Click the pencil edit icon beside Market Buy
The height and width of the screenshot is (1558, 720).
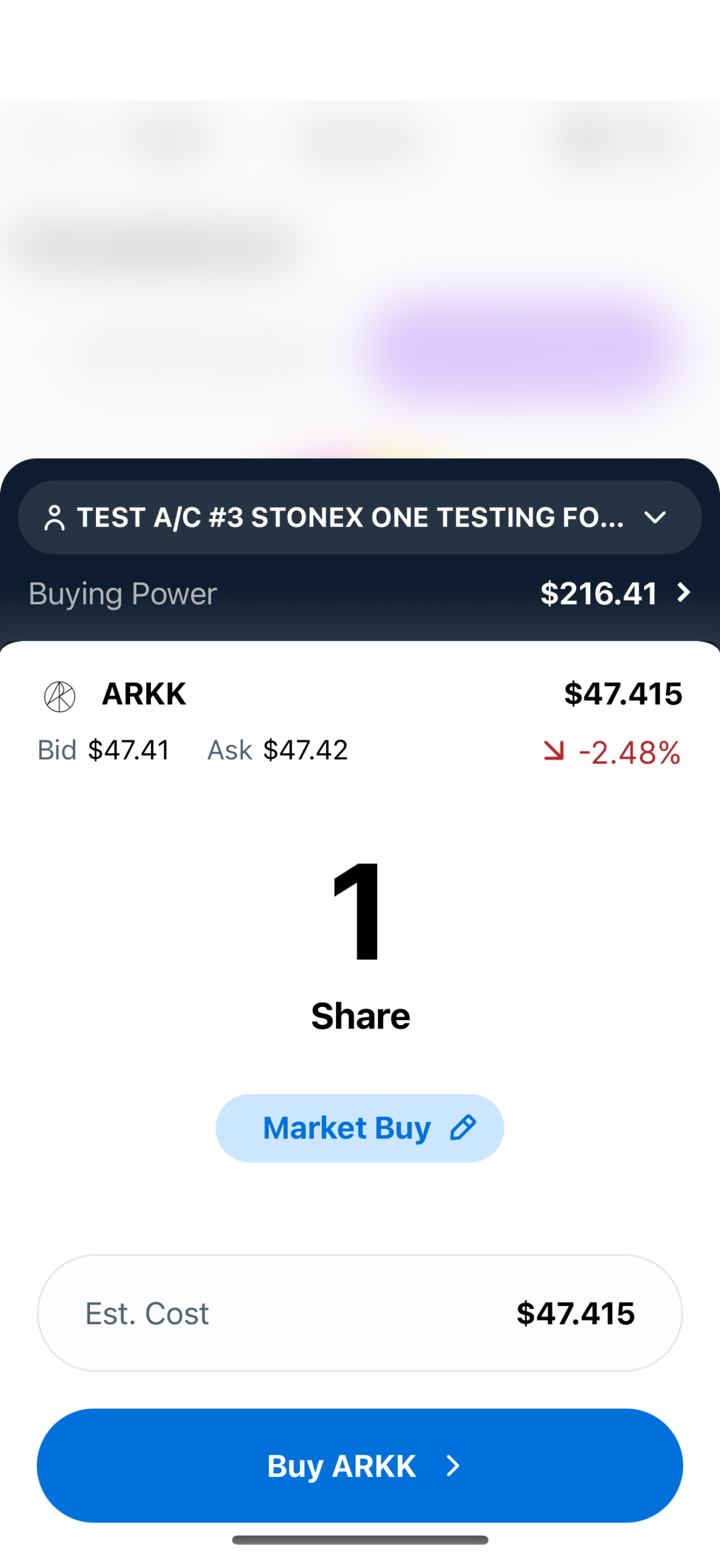[463, 1128]
